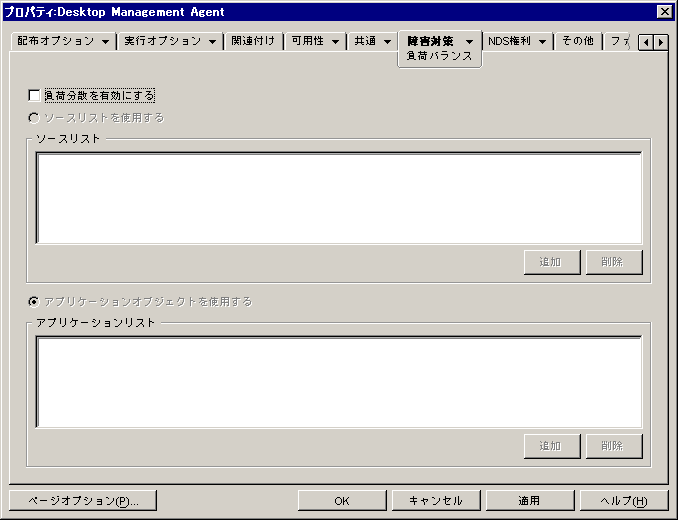This screenshot has width=678, height=520.
Task: Expand the 障害対策 tab dropdown arrow
Action: [x=469, y=42]
